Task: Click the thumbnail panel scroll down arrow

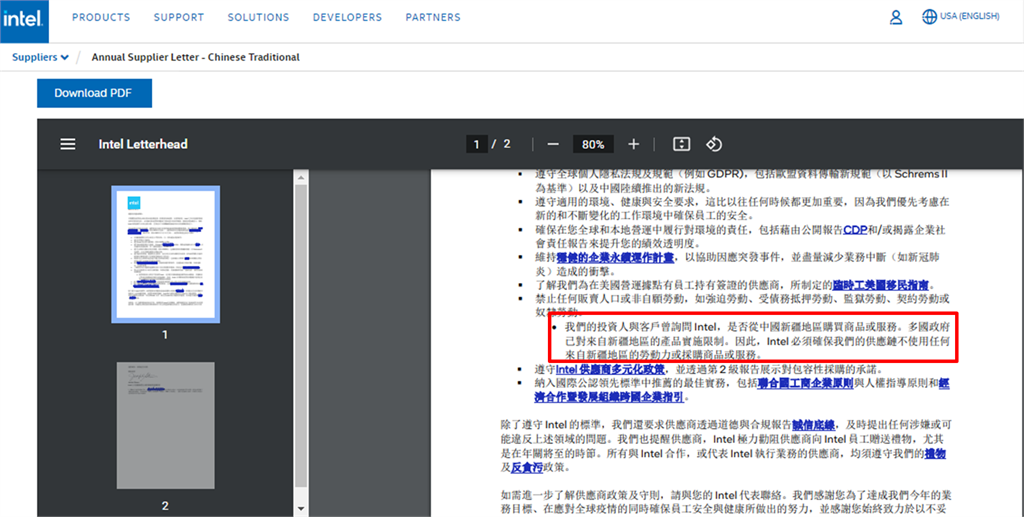Action: (x=301, y=509)
